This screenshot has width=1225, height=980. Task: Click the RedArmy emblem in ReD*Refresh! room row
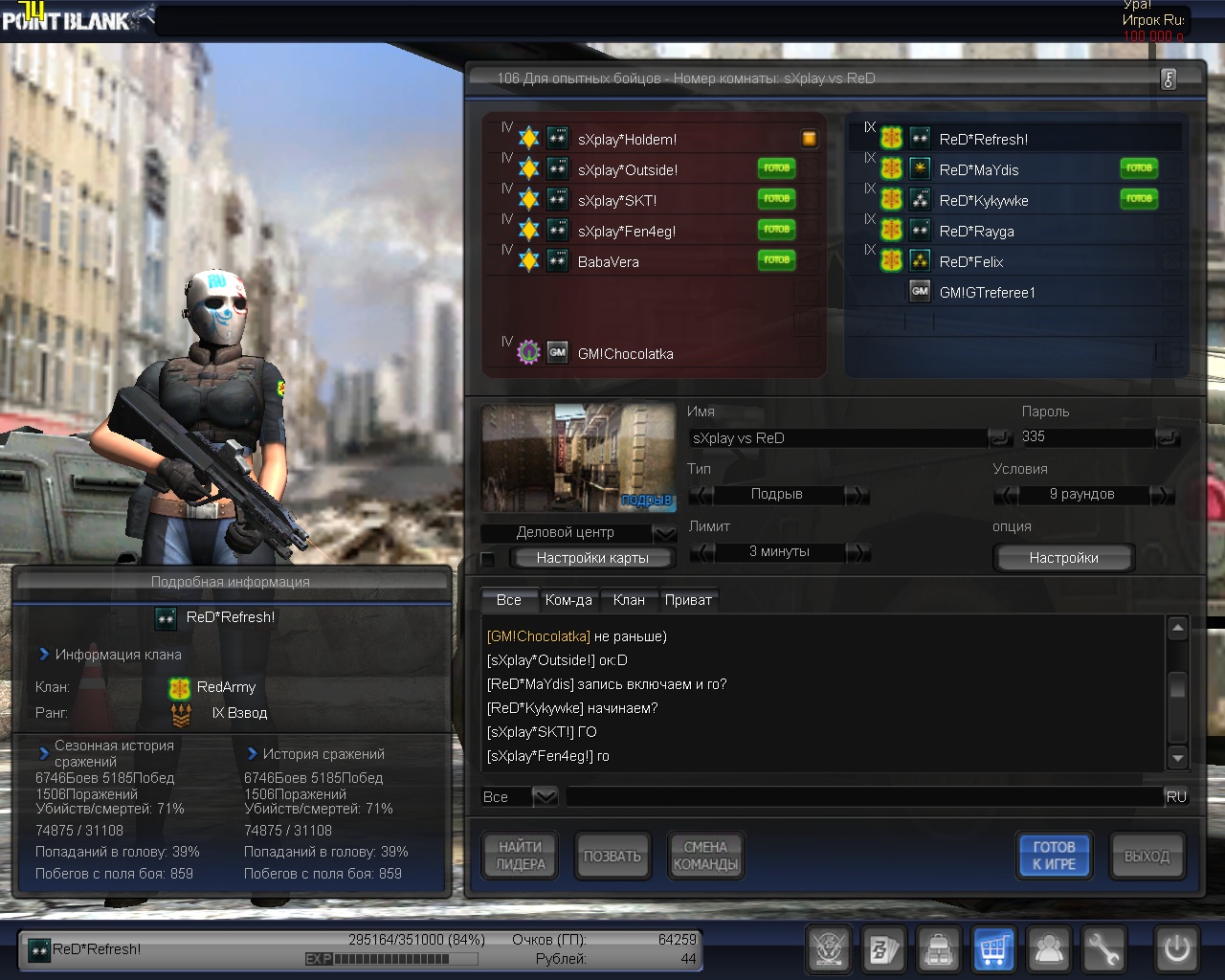pos(892,139)
